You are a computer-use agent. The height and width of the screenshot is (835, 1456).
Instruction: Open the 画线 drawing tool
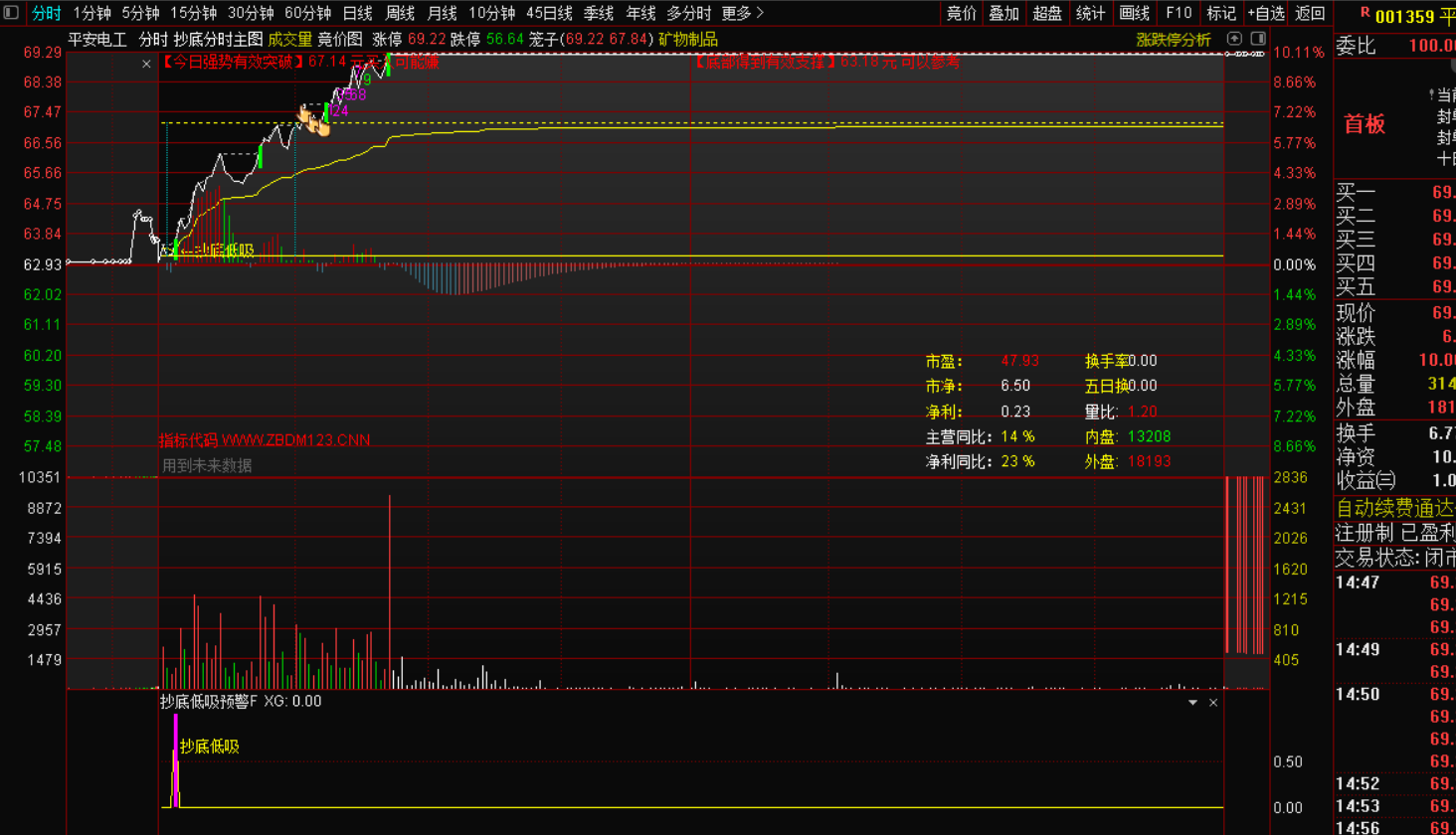[1134, 13]
